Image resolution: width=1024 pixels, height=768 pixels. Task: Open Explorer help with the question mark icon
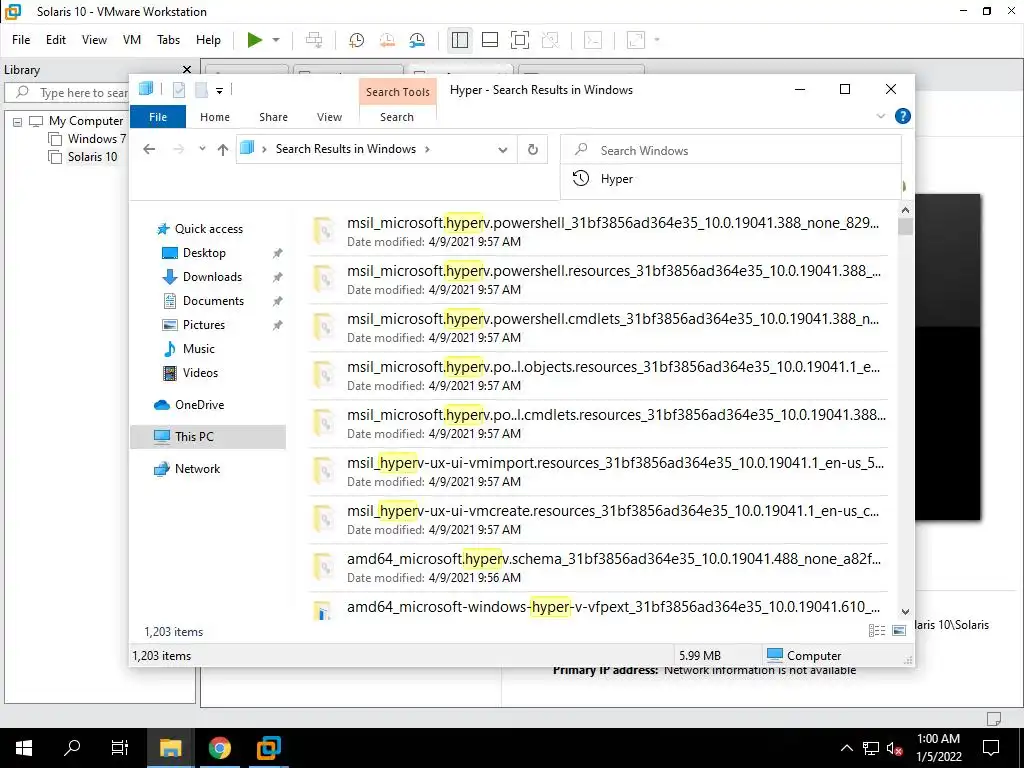(903, 116)
